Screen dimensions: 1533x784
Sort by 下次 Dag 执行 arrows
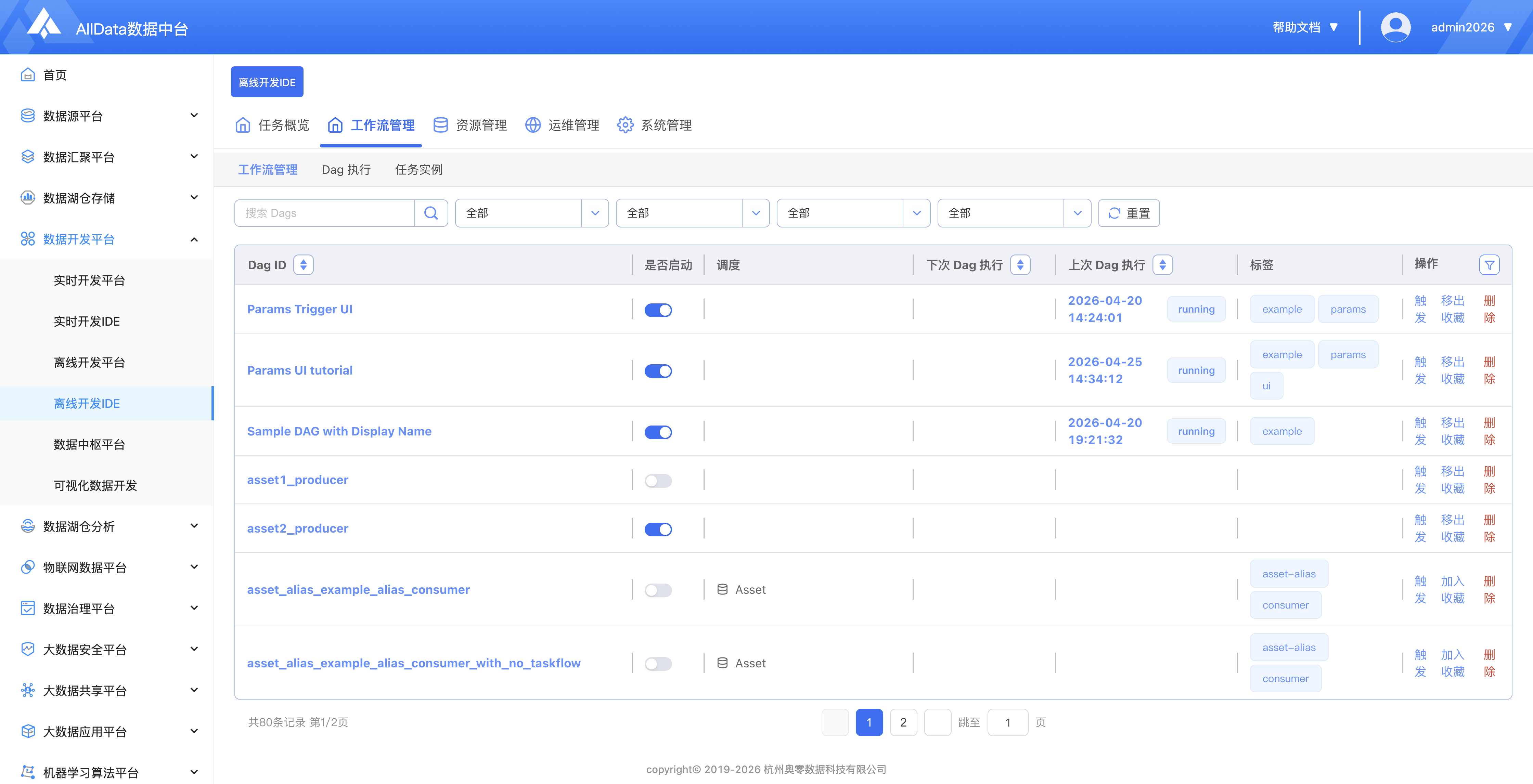1020,265
